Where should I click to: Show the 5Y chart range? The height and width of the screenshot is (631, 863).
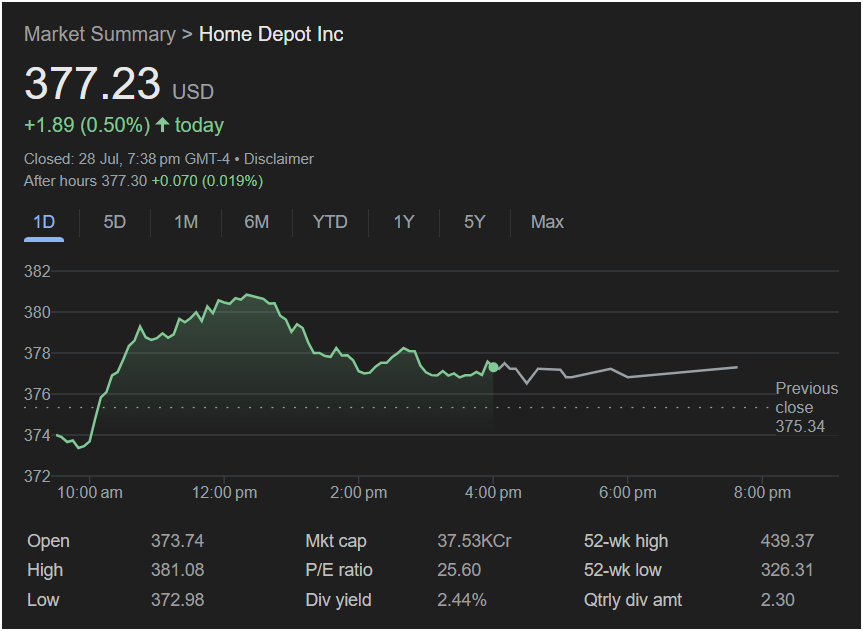tap(474, 222)
